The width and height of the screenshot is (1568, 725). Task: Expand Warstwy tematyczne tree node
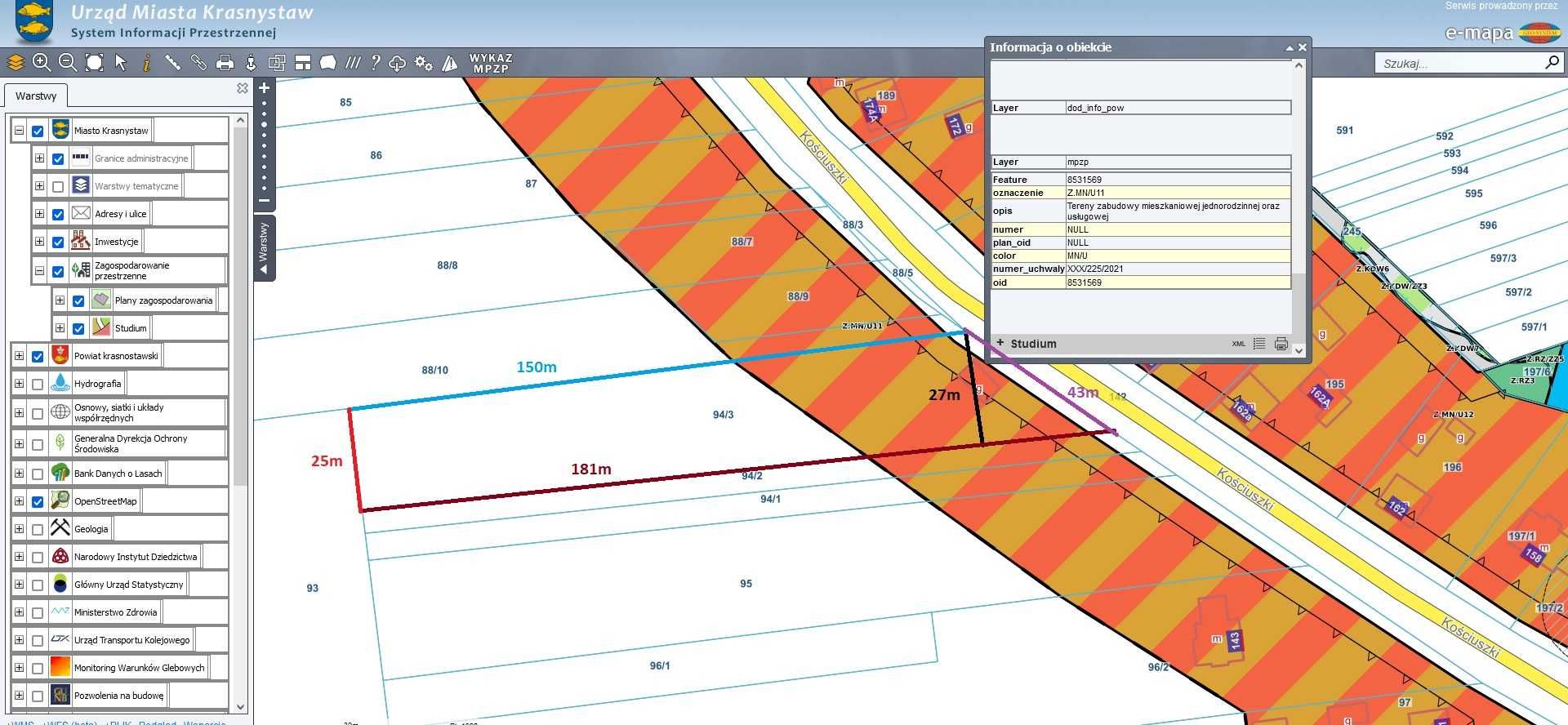click(39, 186)
